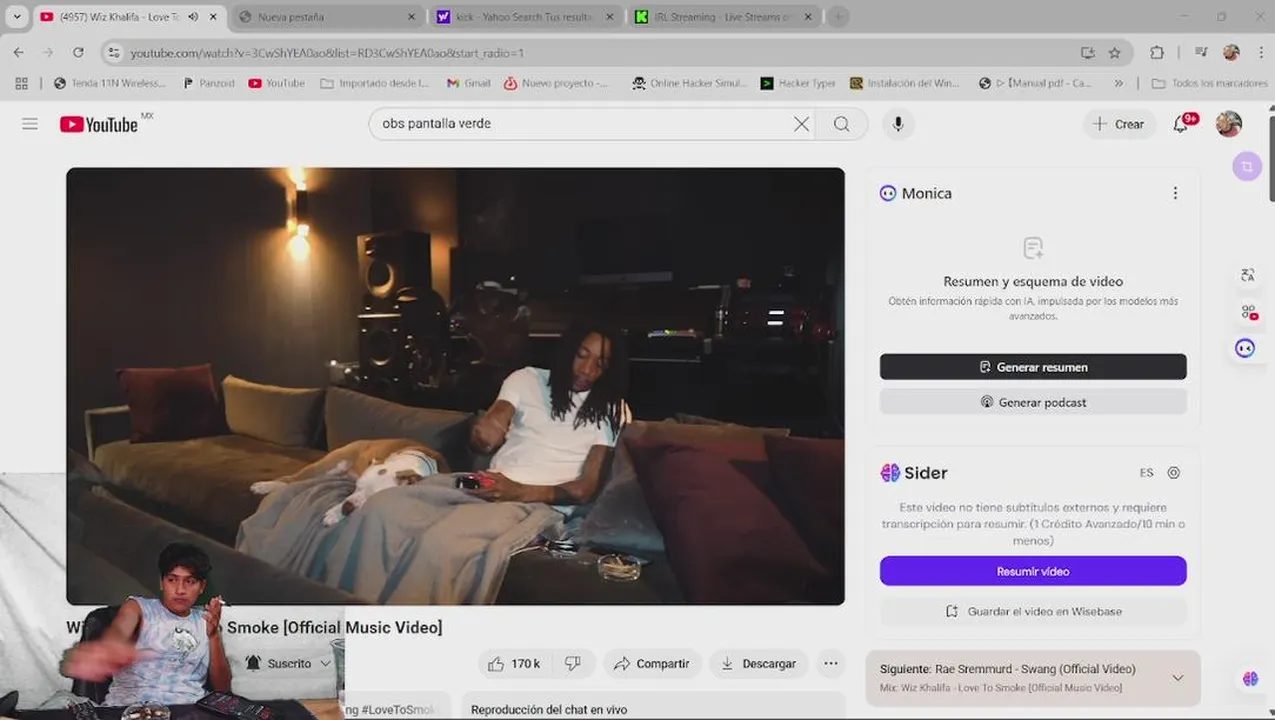Image resolution: width=1275 pixels, height=720 pixels.
Task: Open Monica panel options menu
Action: (x=1175, y=193)
